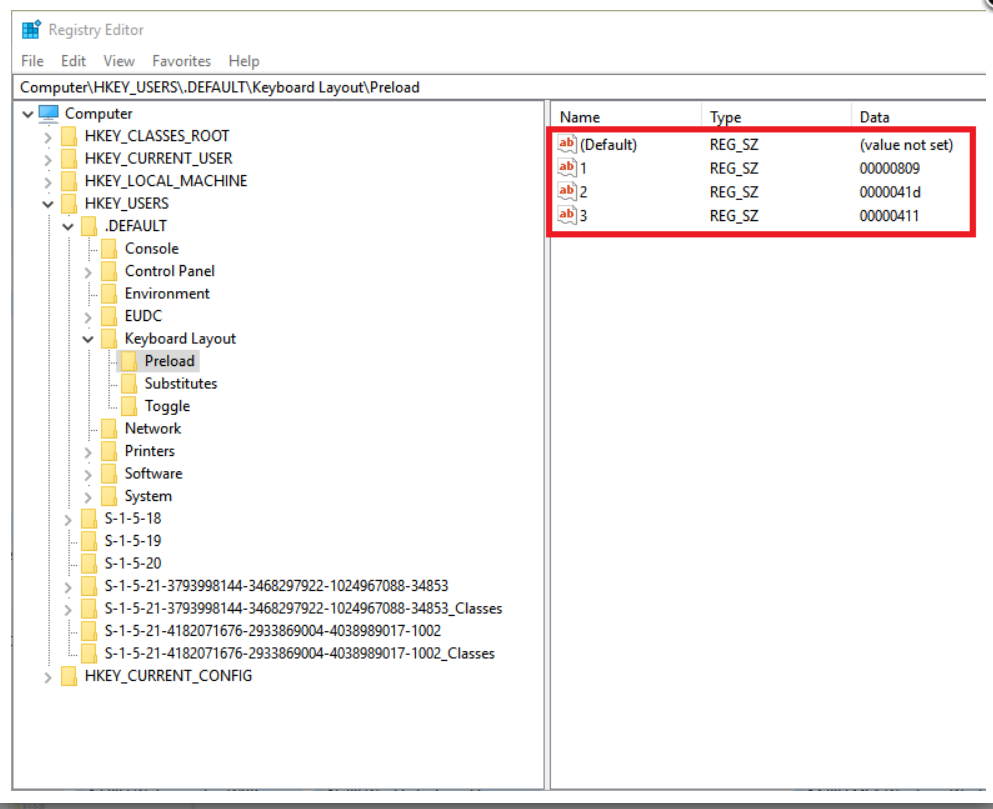Click the HKEY_CURRENT_CONFIG folder icon
The image size is (993, 809).
[x=69, y=676]
